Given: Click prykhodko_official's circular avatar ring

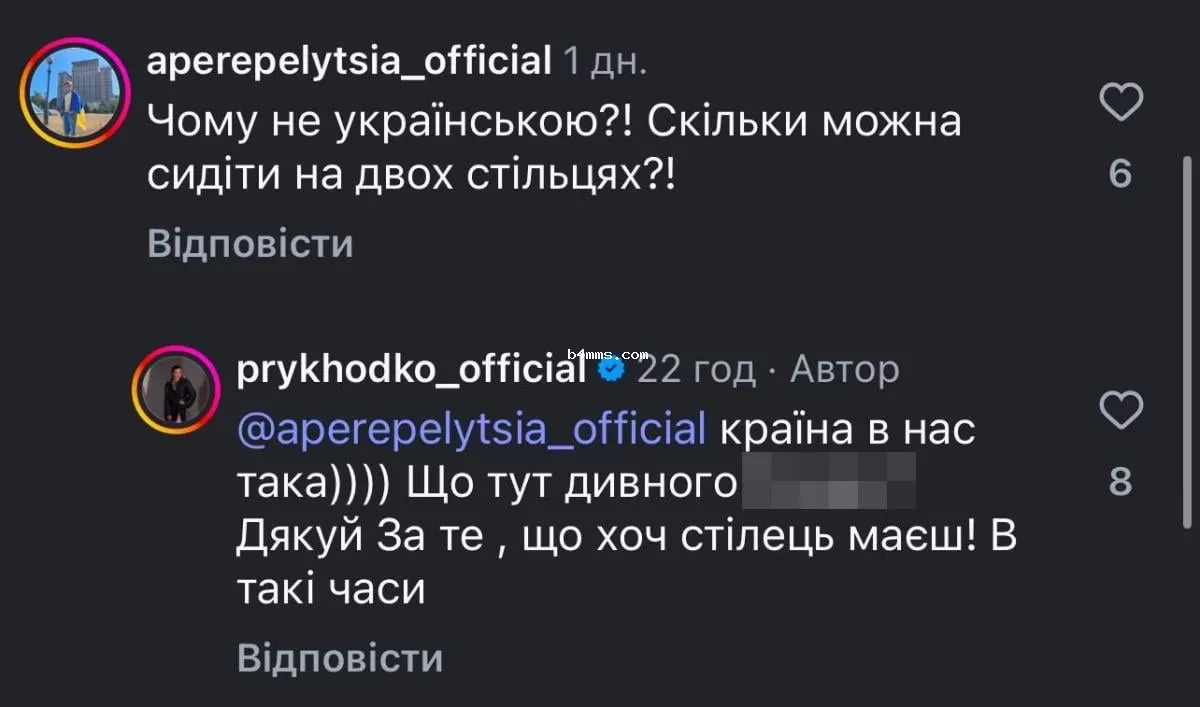Looking at the screenshot, I should [176, 388].
